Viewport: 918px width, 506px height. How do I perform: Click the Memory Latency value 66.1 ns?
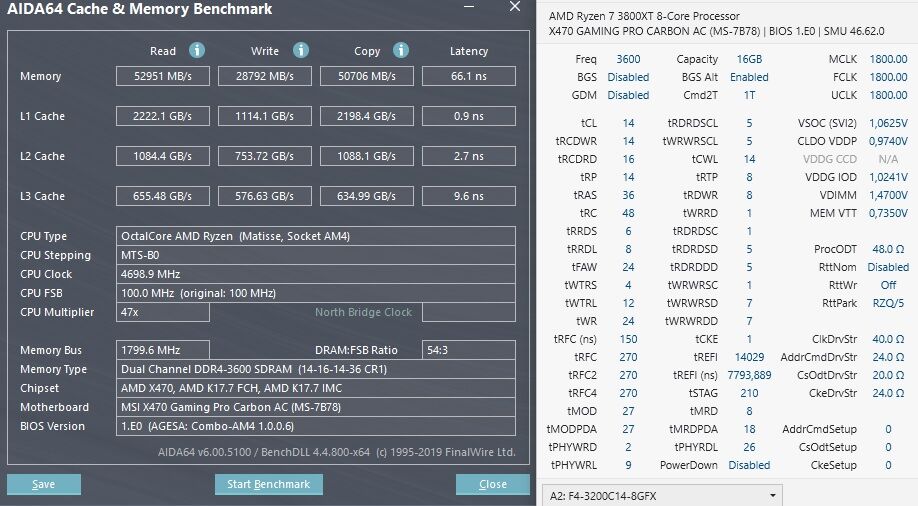tap(468, 76)
